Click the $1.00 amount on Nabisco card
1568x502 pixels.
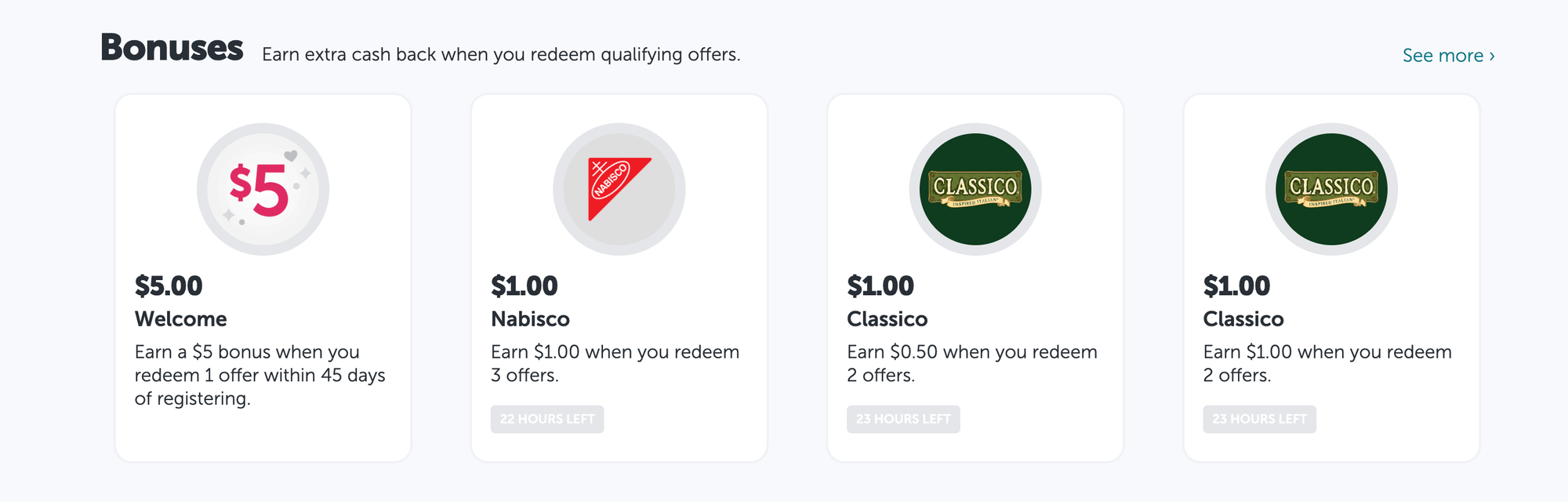(524, 286)
